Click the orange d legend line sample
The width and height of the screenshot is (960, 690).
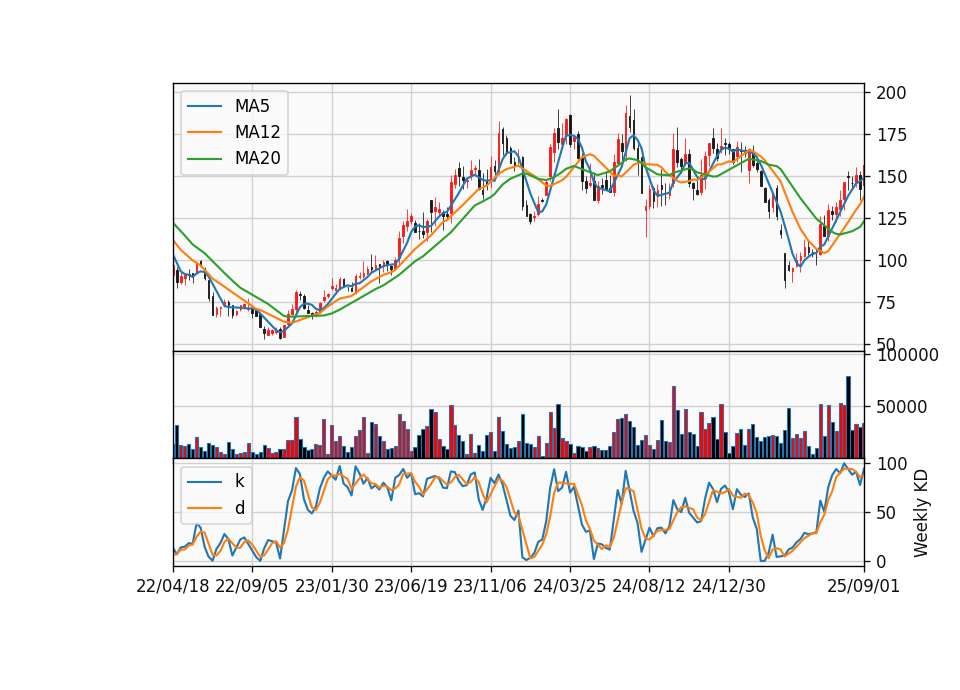pos(204,508)
